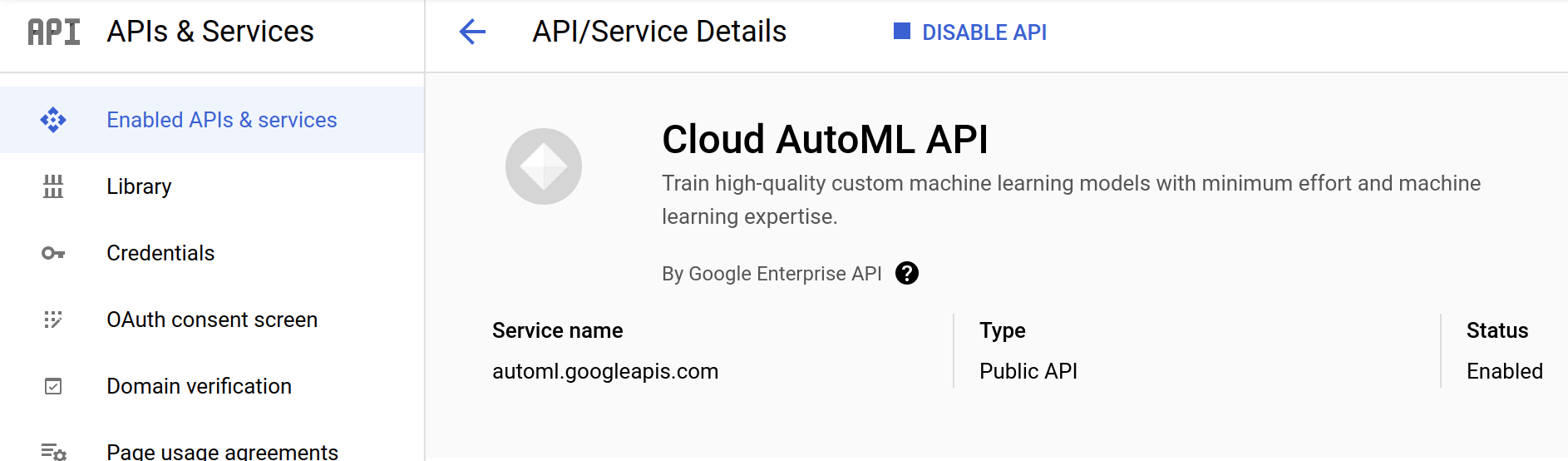
Task: Click the Public API type value
Action: point(1028,371)
